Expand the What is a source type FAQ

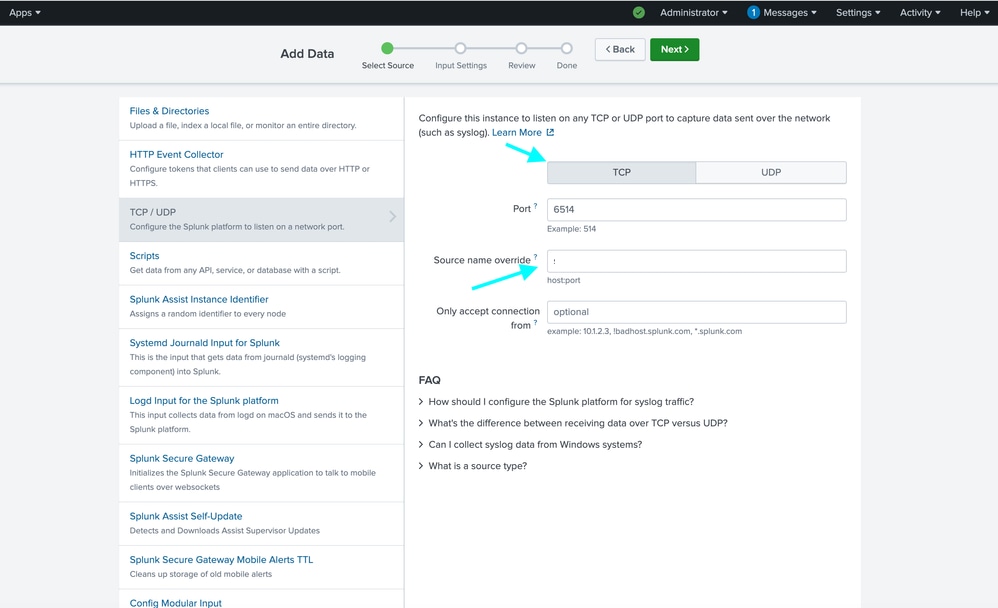click(x=473, y=466)
